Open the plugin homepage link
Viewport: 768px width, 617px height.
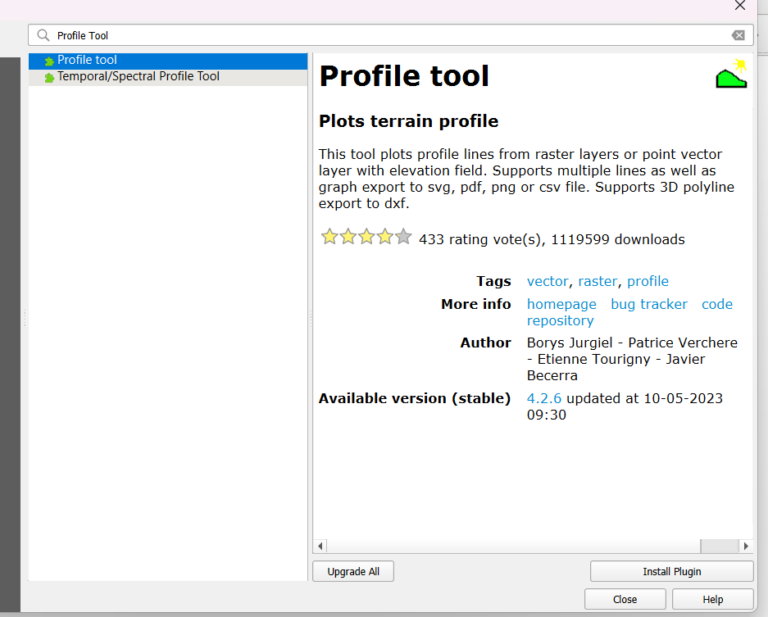pos(561,304)
